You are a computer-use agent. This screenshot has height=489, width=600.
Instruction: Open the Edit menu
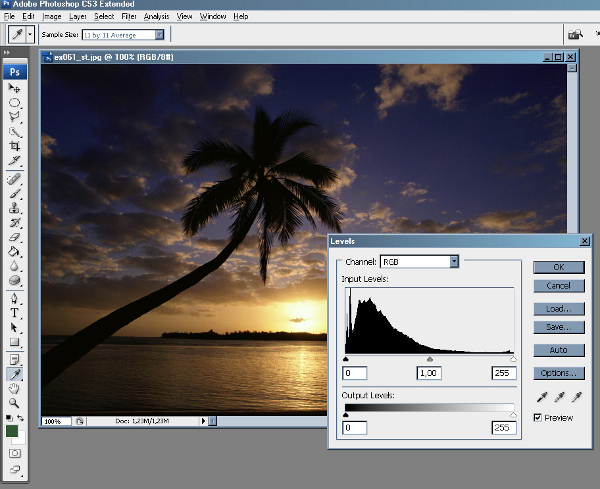(28, 16)
